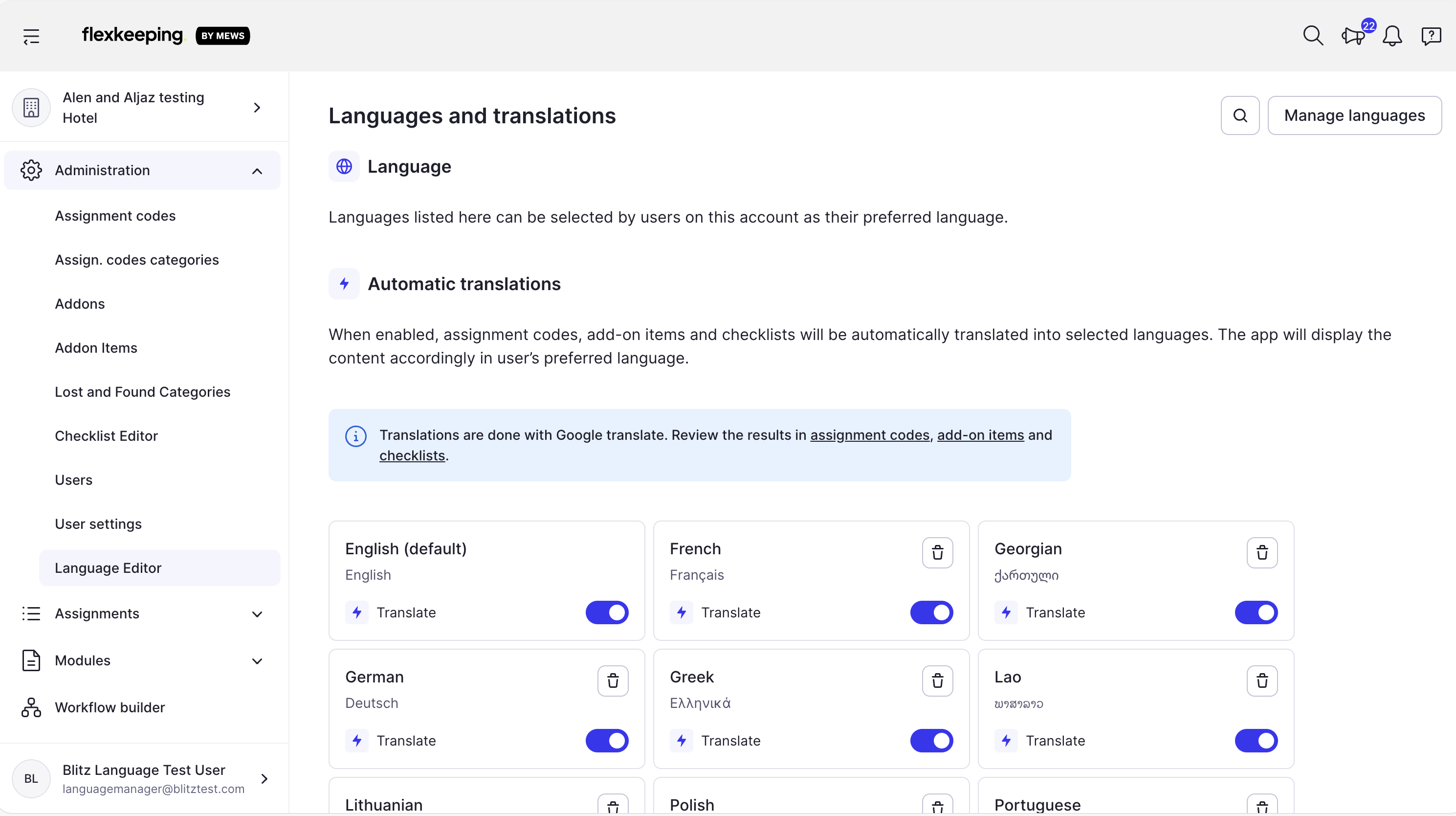Open Assign. codes categories

137,260
